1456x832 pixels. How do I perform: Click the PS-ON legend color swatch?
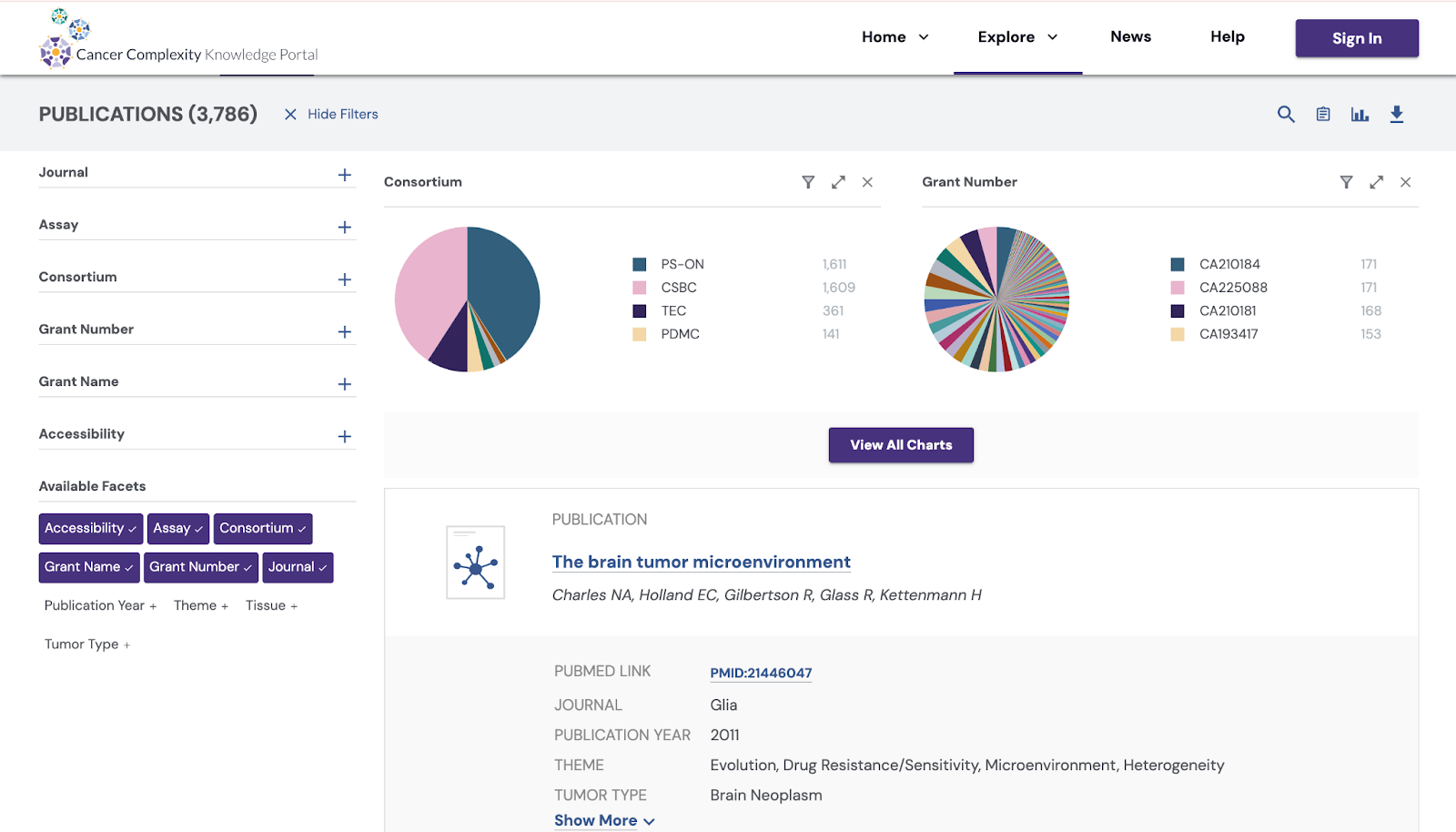(640, 264)
